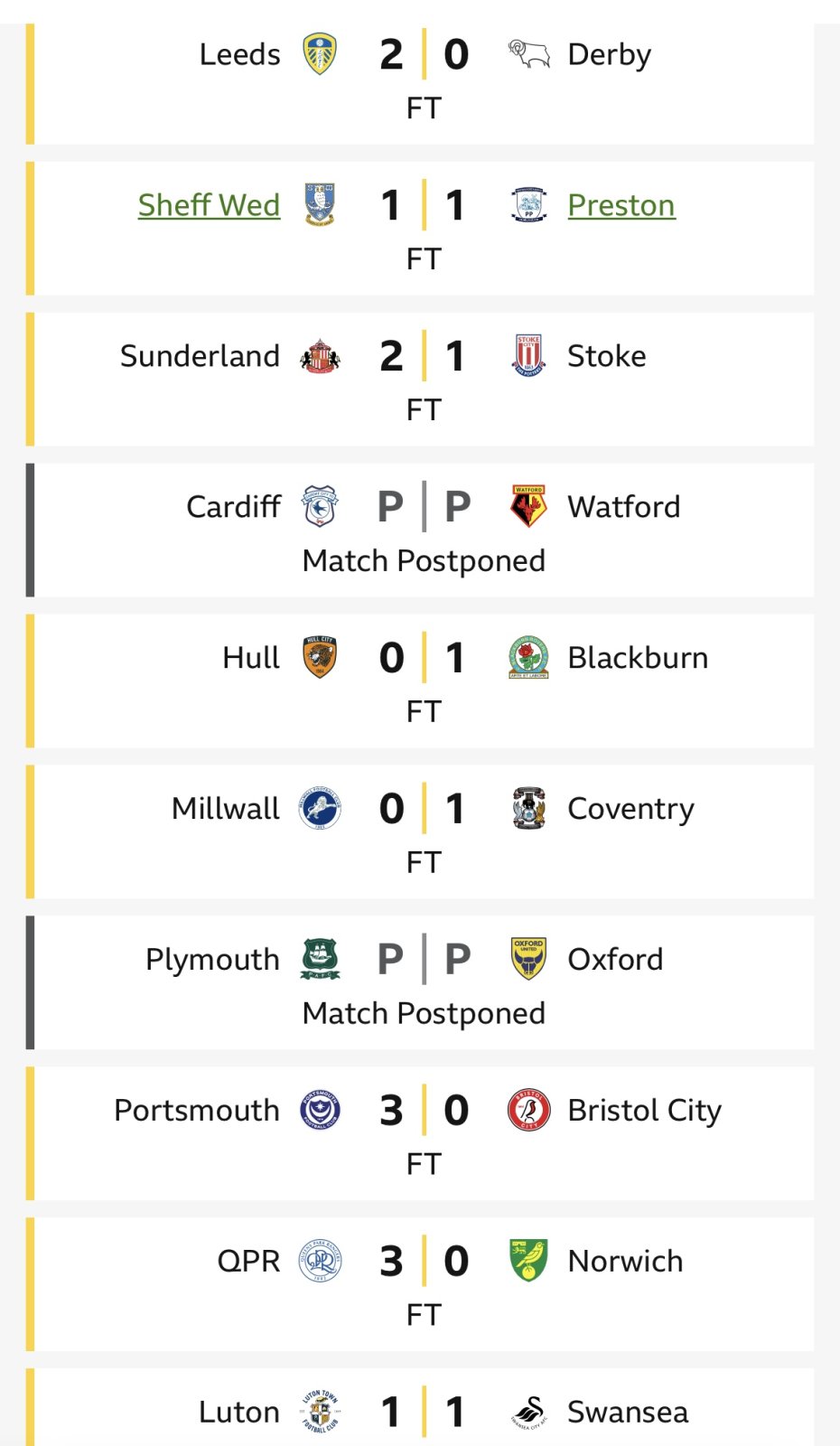Click the Stoke team name

click(606, 356)
